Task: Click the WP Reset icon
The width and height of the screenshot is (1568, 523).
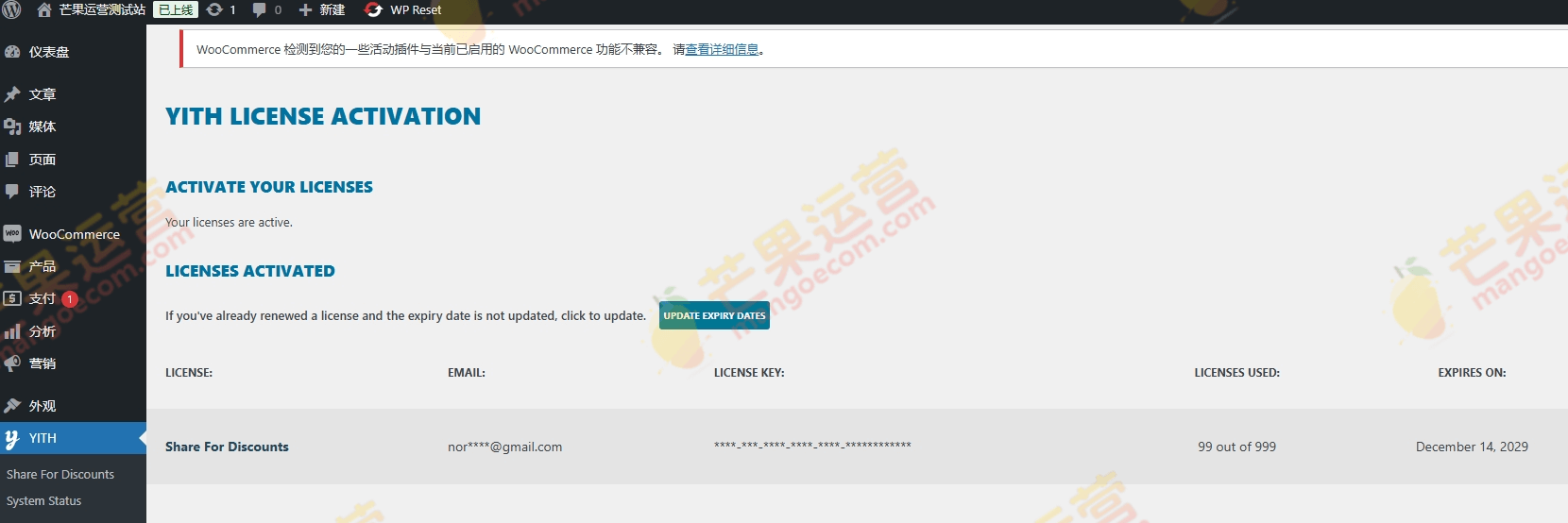Action: point(373,9)
